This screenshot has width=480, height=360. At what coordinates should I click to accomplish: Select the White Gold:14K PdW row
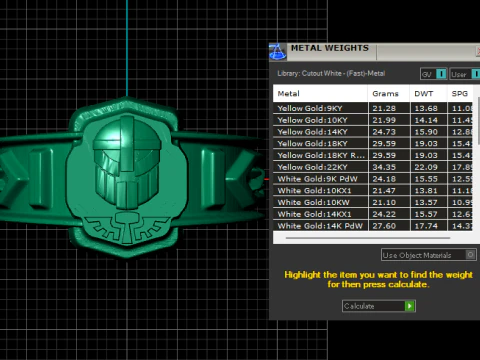[x=373, y=226]
